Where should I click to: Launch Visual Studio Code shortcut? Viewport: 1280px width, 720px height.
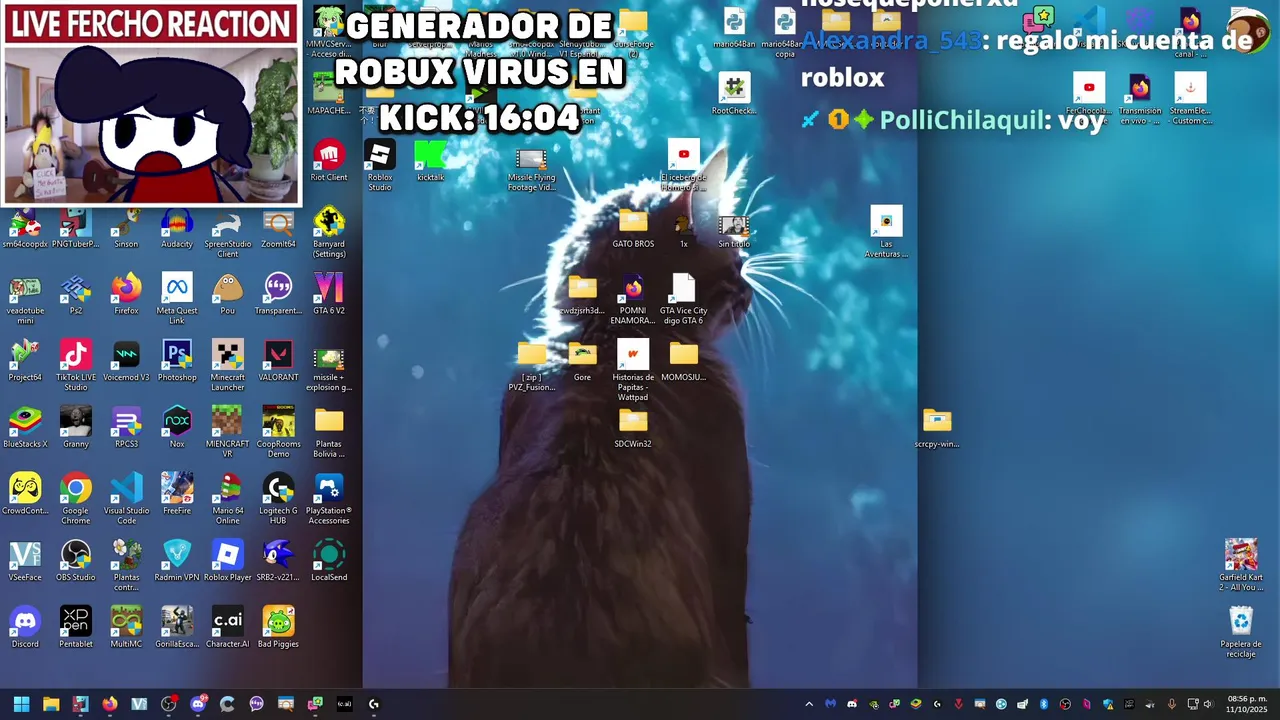pyautogui.click(x=126, y=499)
